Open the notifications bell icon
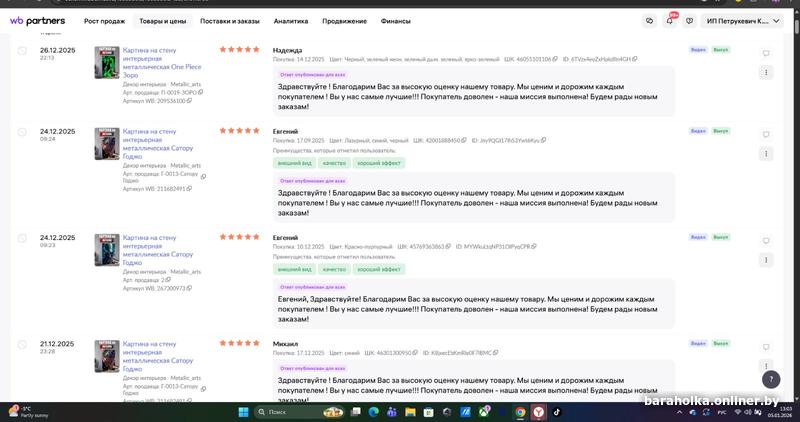Viewport: 800px width, 422px height. pyautogui.click(x=669, y=21)
